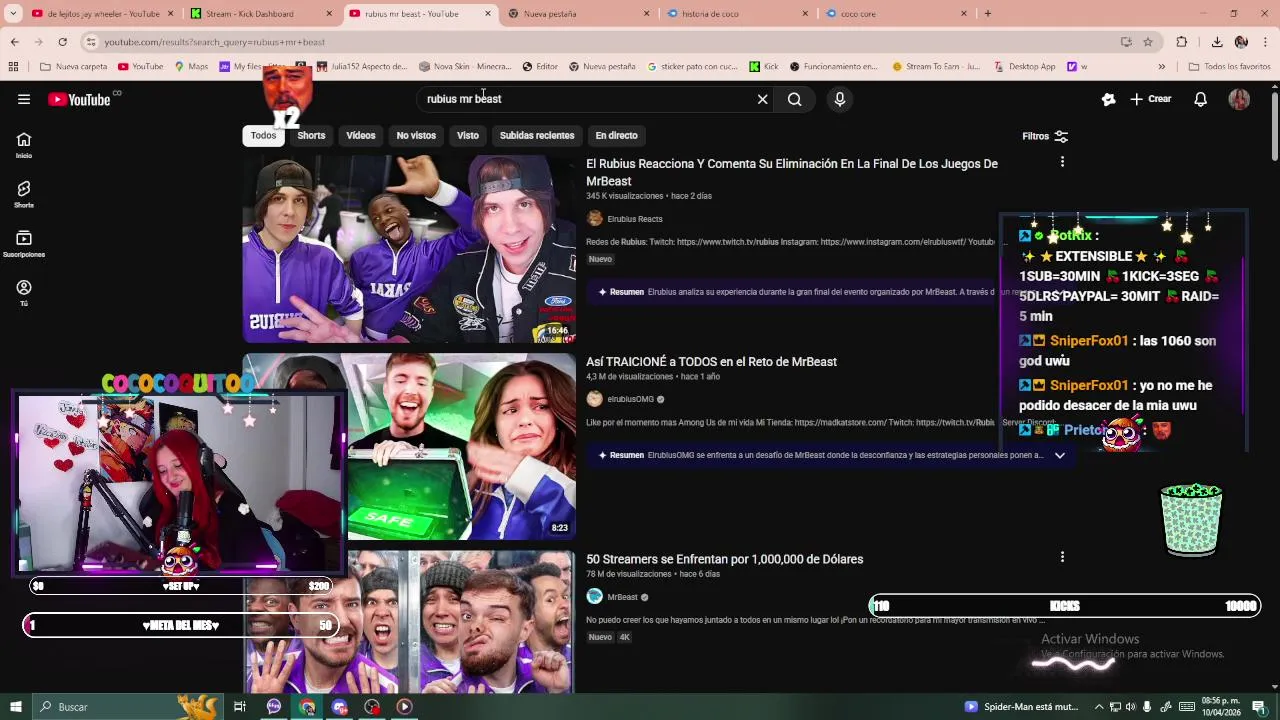1280x720 pixels.
Task: Open the Chrome three-dot menu
Action: coord(1266,42)
